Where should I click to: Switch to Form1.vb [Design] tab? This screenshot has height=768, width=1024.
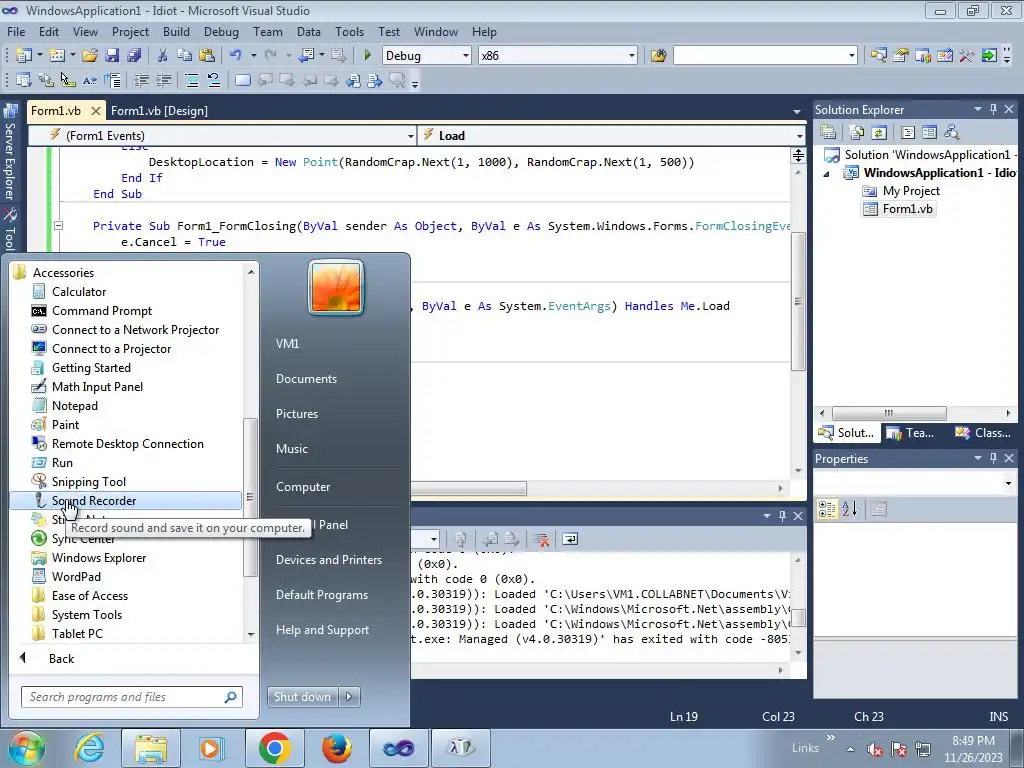click(159, 111)
